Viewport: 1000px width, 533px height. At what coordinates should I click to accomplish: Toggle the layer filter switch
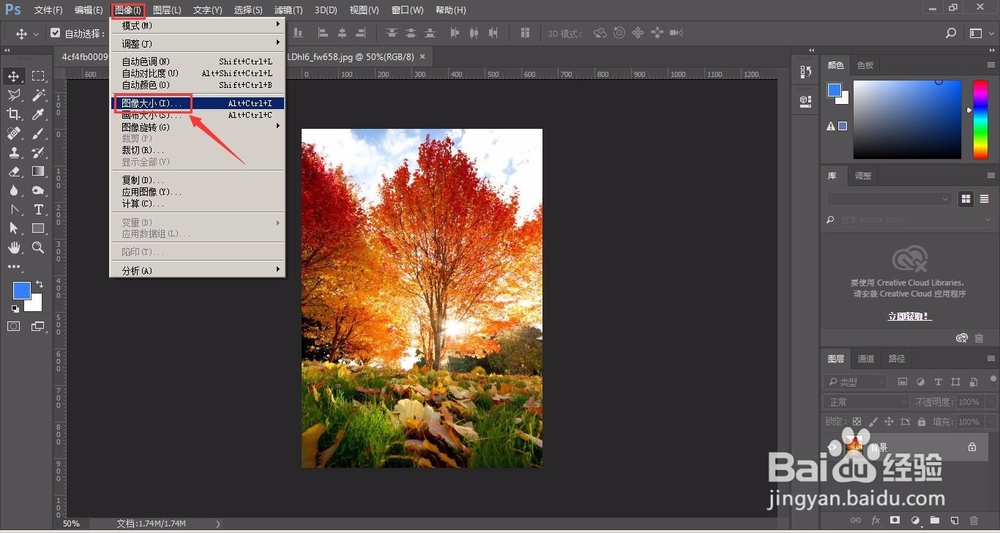995,380
